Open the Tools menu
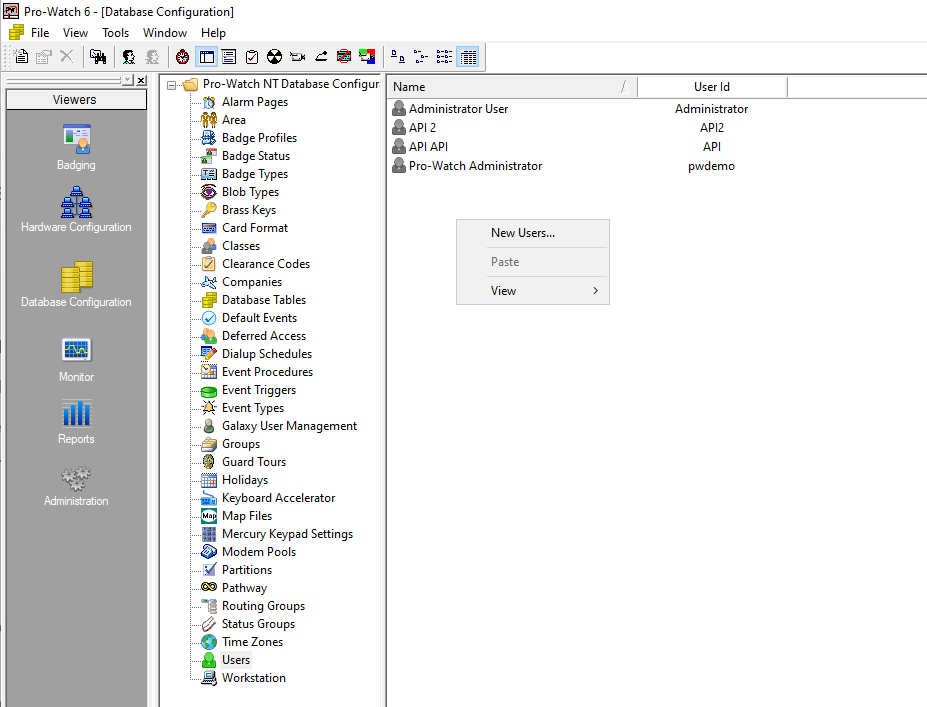 coord(115,33)
